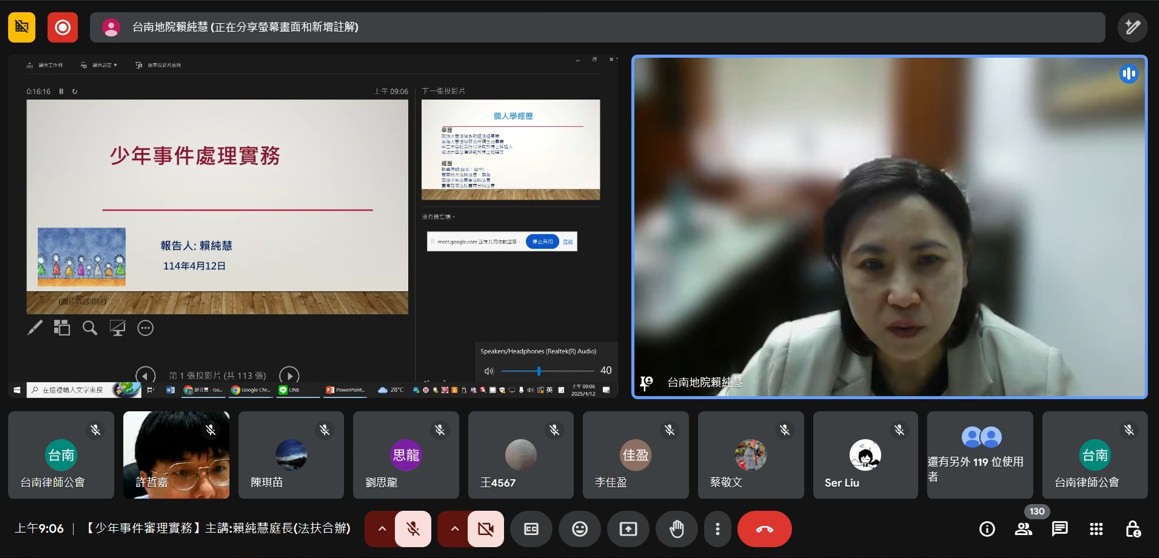Viewport: 1159px width, 558px height.
Task: Open meeting details info icon
Action: pos(987,529)
